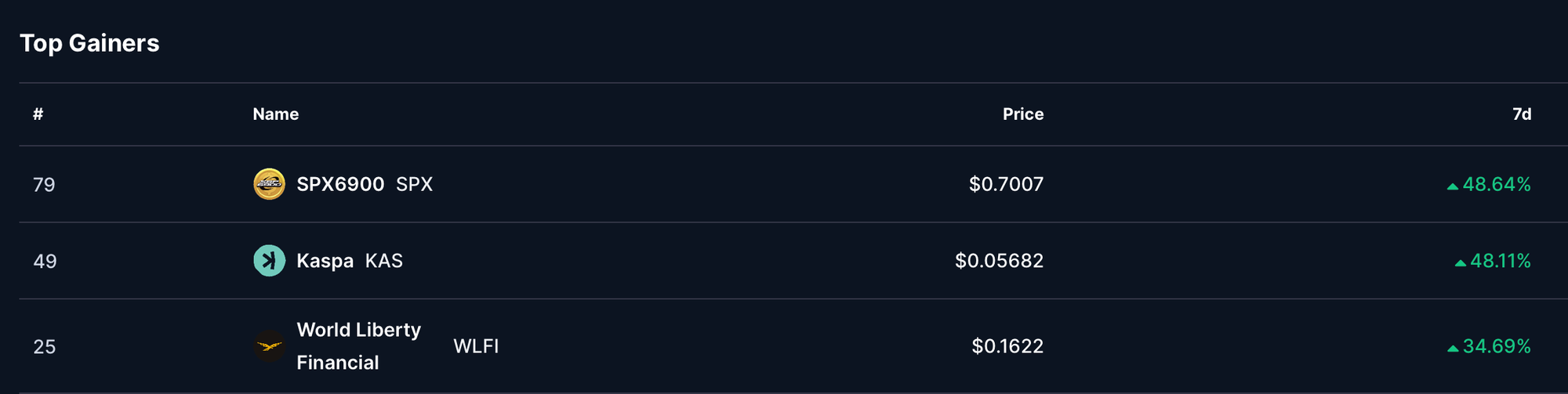Click the $0.05682 price value
This screenshot has width=1568, height=394.
coord(999,261)
